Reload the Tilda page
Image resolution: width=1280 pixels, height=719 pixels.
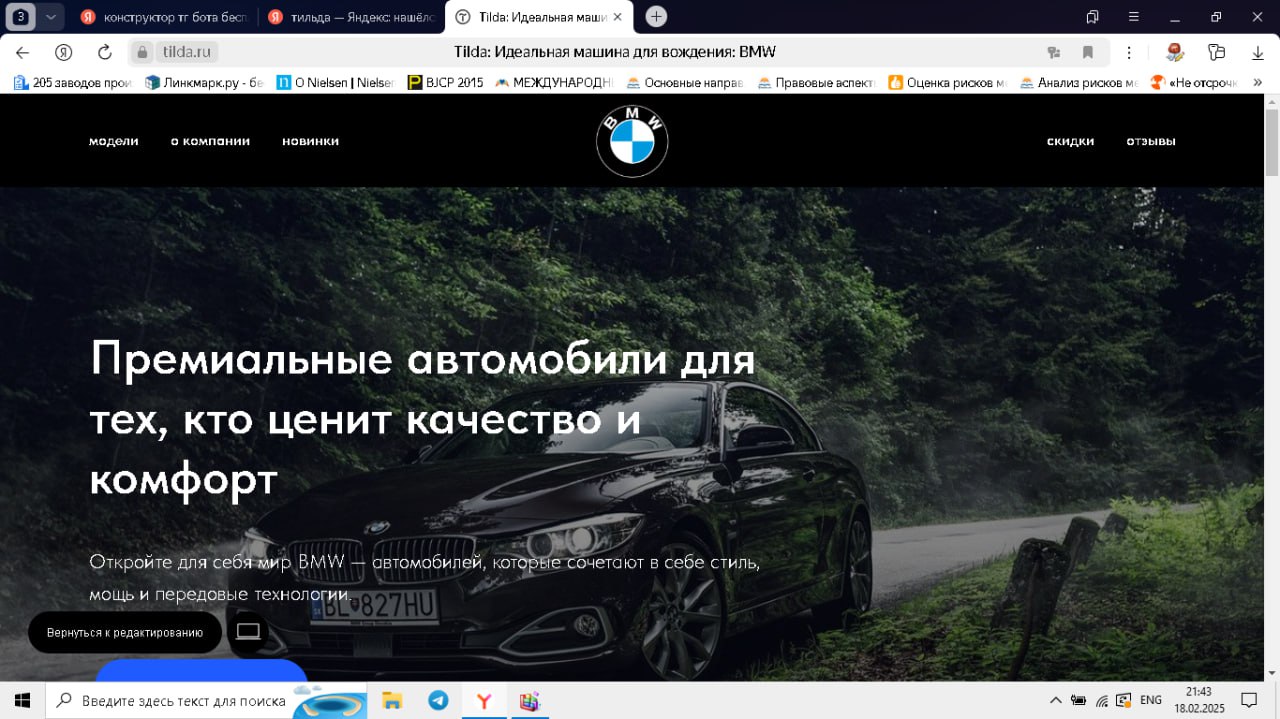click(x=104, y=52)
